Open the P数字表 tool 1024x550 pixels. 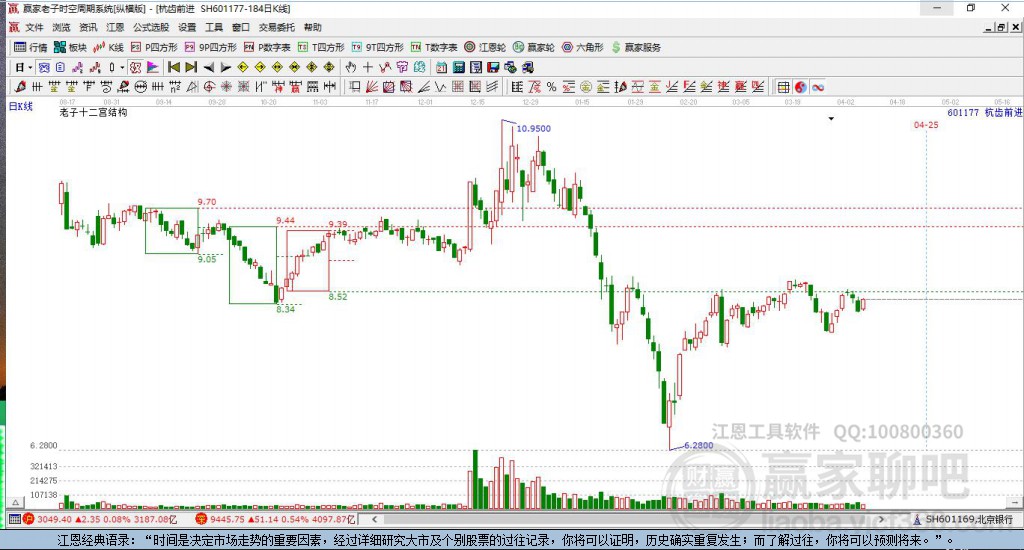pyautogui.click(x=267, y=47)
